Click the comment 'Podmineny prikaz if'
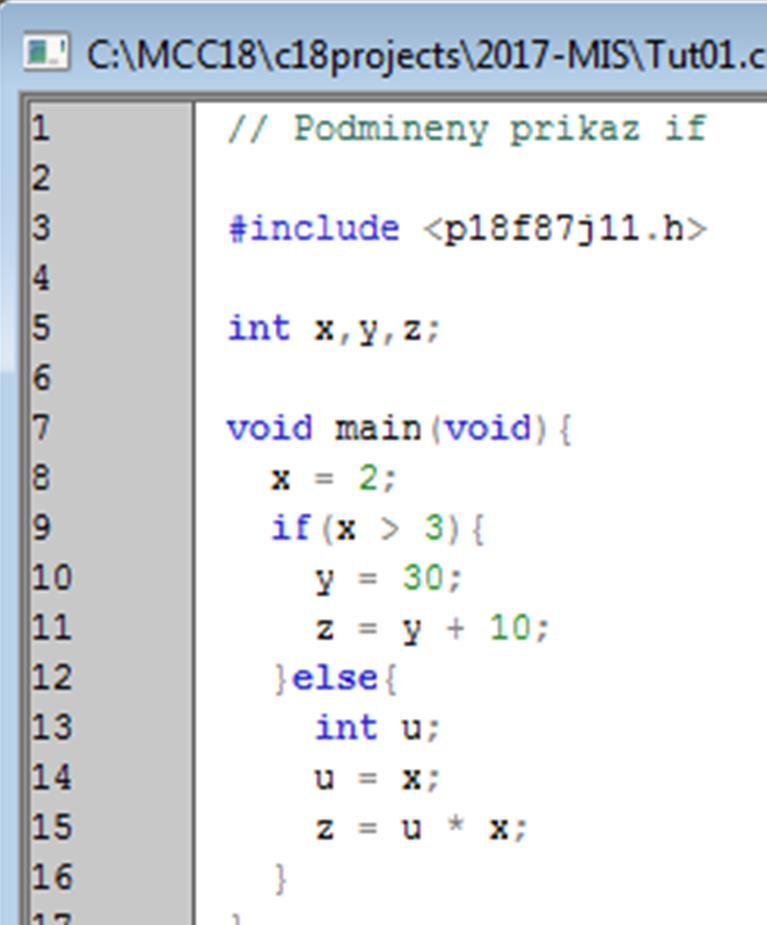The image size is (767, 925). tap(467, 129)
